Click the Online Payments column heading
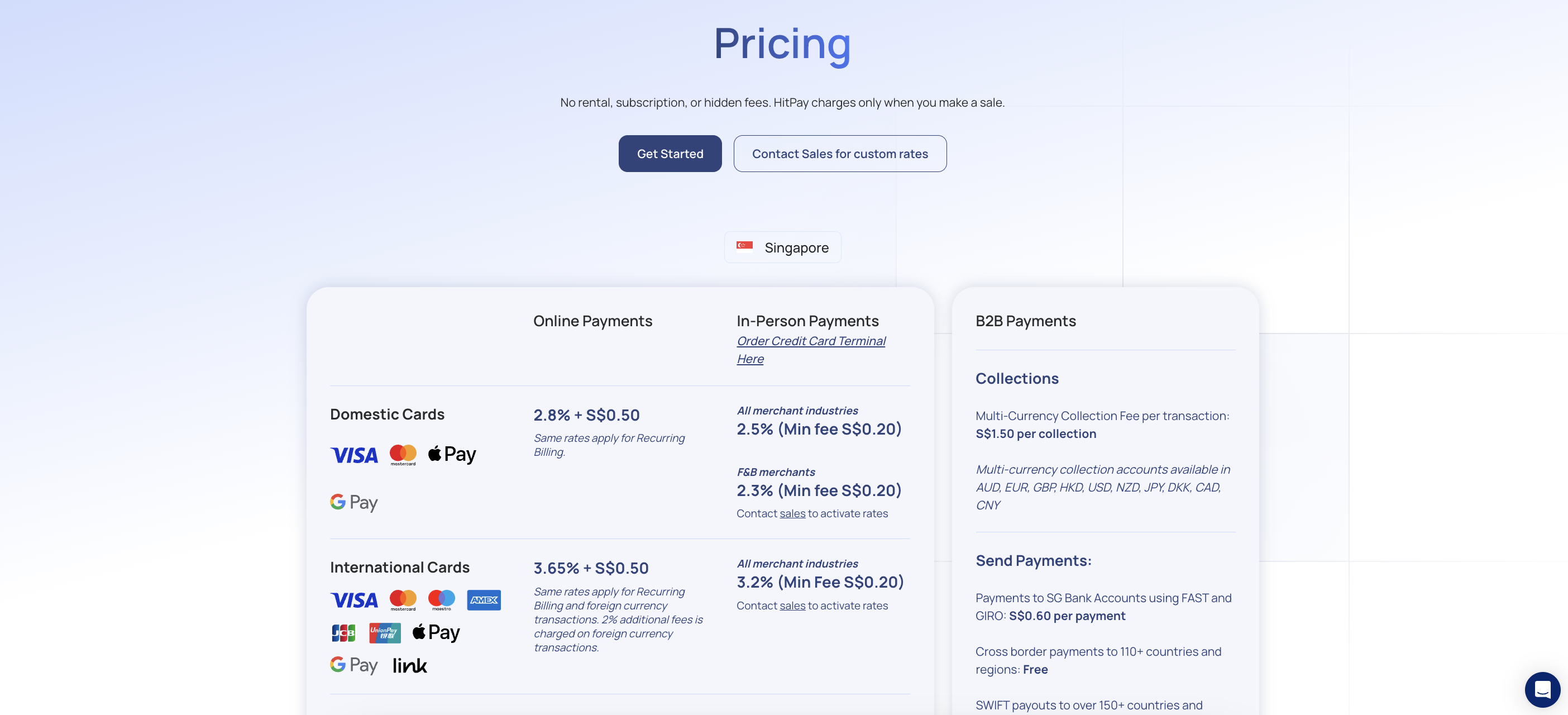This screenshot has height=715, width=1568. (592, 321)
